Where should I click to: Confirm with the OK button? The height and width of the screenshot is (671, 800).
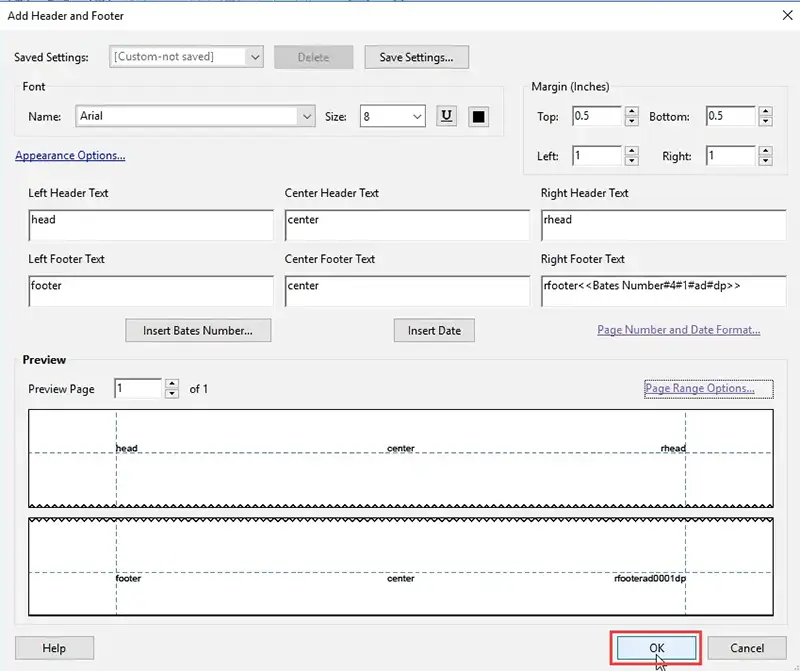pos(656,648)
